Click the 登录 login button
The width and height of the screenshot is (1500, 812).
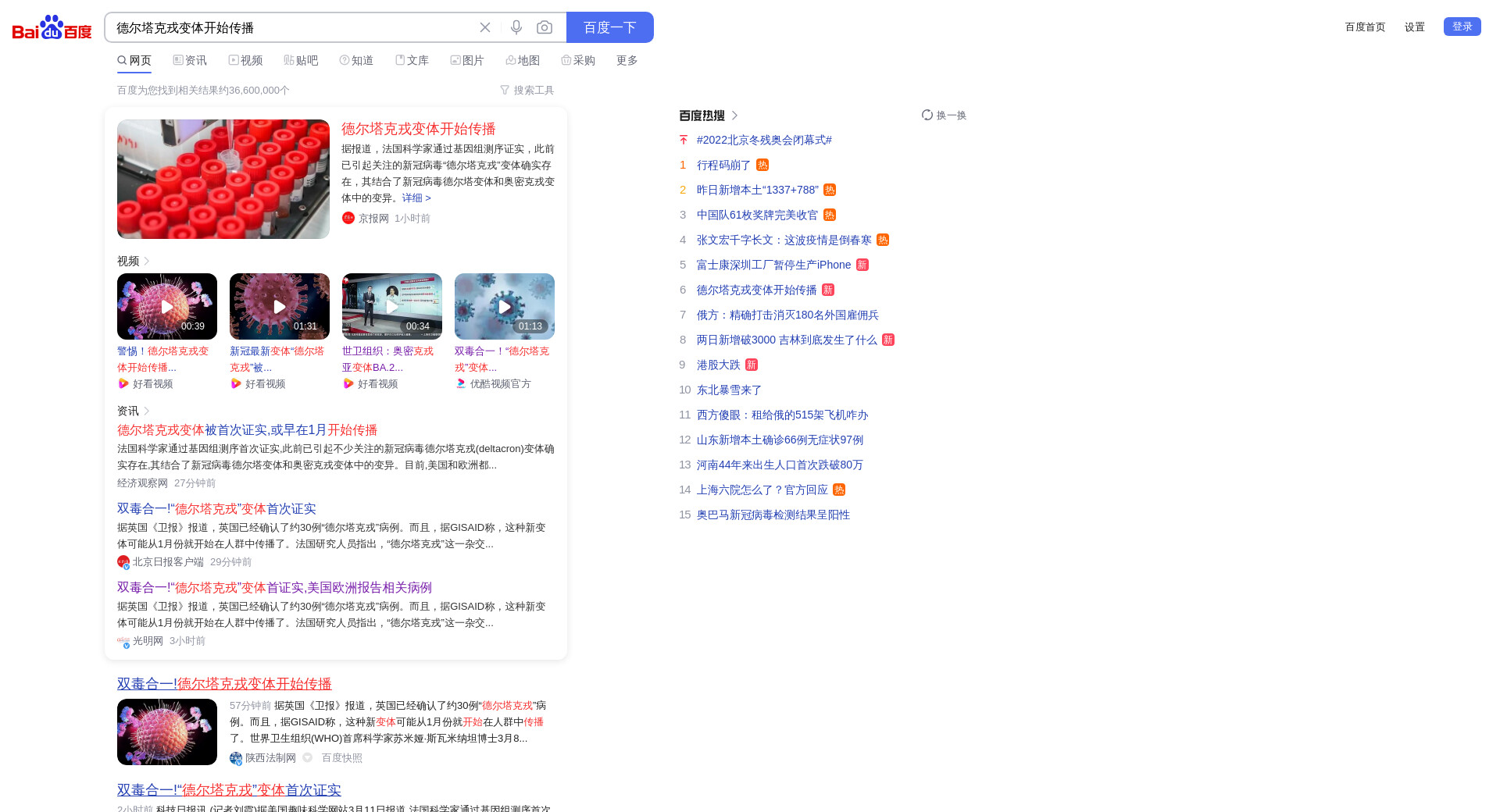pyautogui.click(x=1462, y=27)
